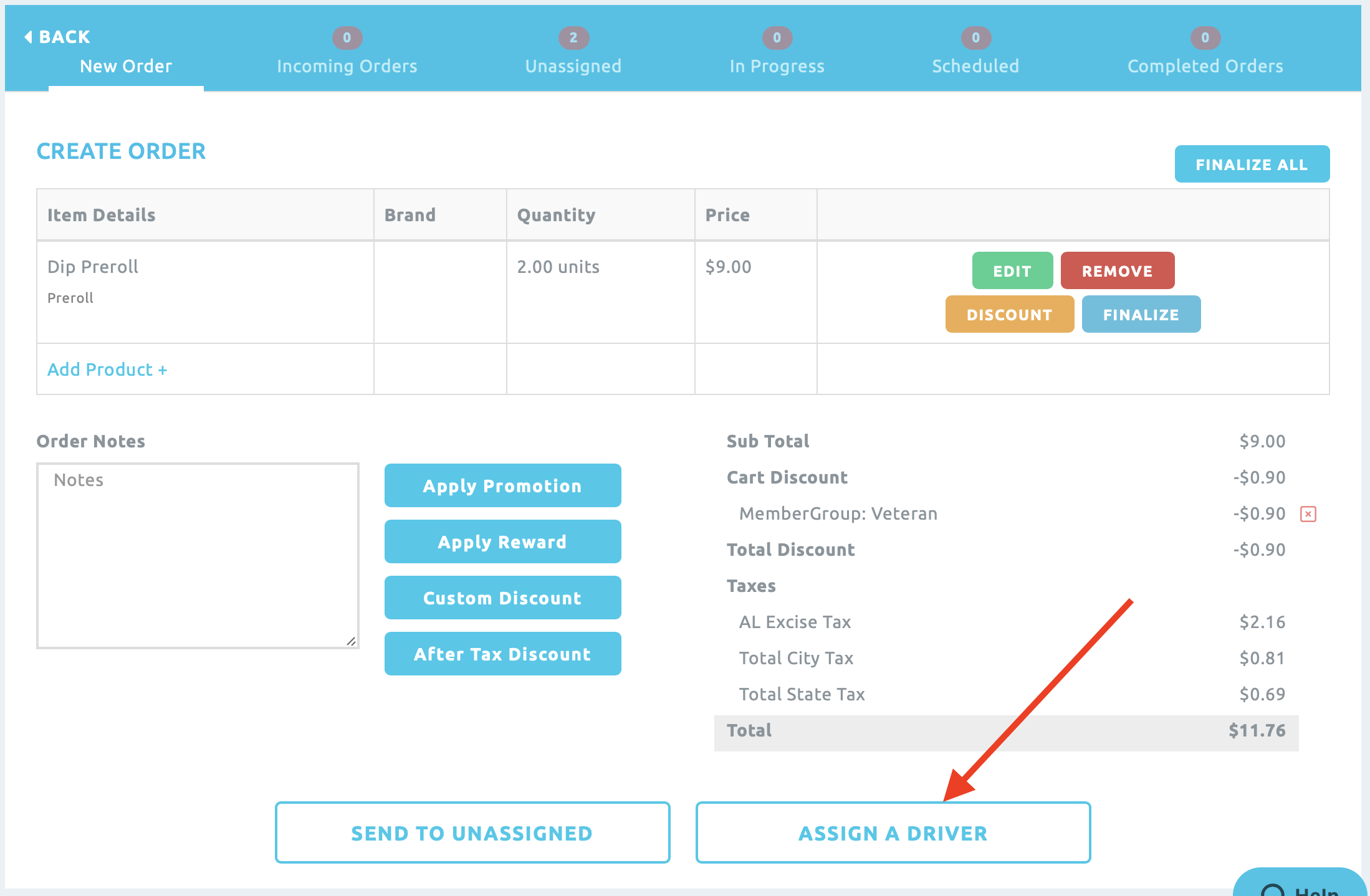1370x896 pixels.
Task: Switch to the In Progress tab
Action: [777, 66]
